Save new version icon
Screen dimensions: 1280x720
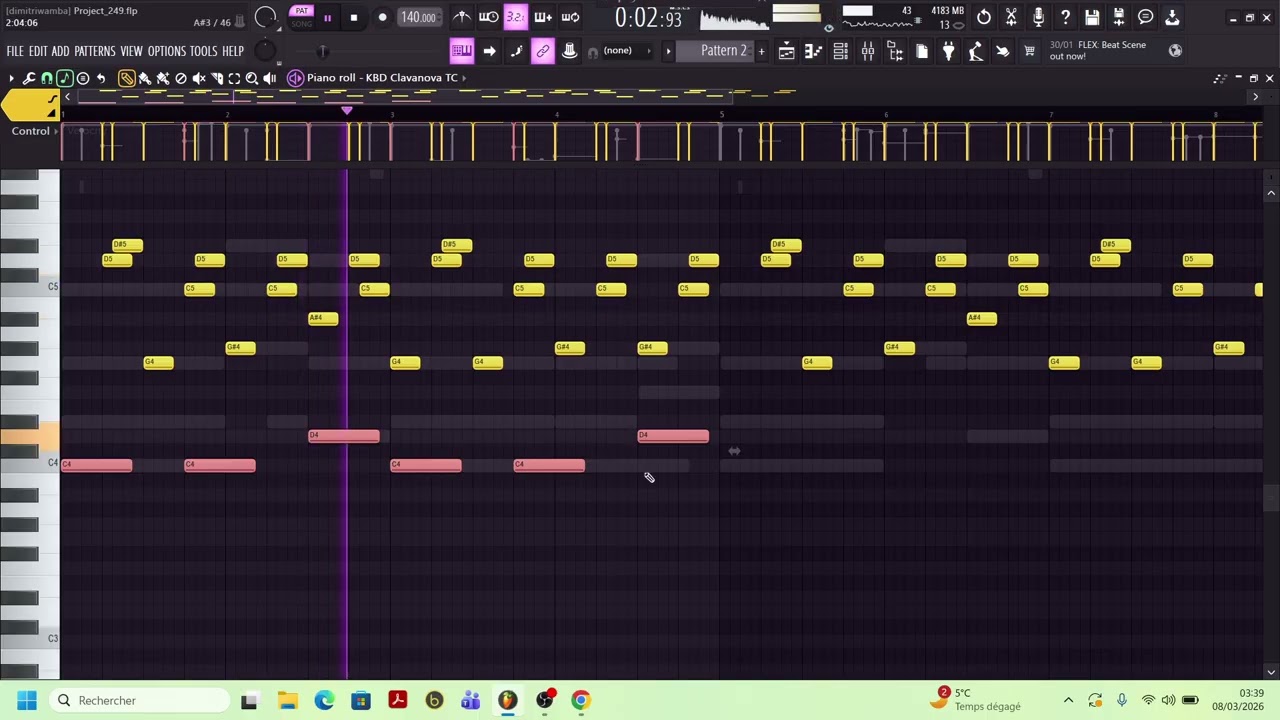1119,17
